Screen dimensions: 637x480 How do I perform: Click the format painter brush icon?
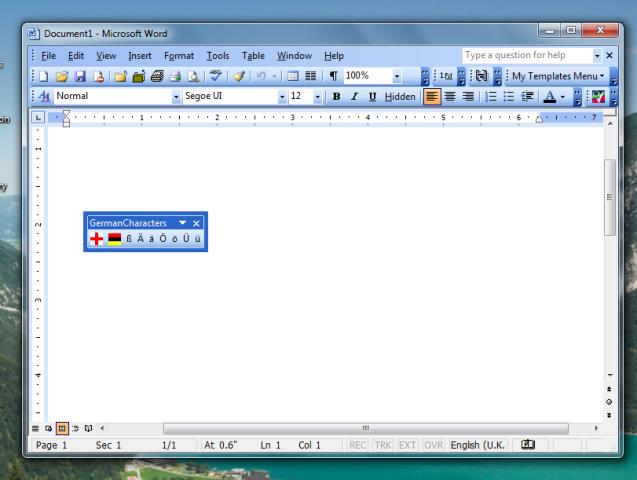pyautogui.click(x=239, y=76)
